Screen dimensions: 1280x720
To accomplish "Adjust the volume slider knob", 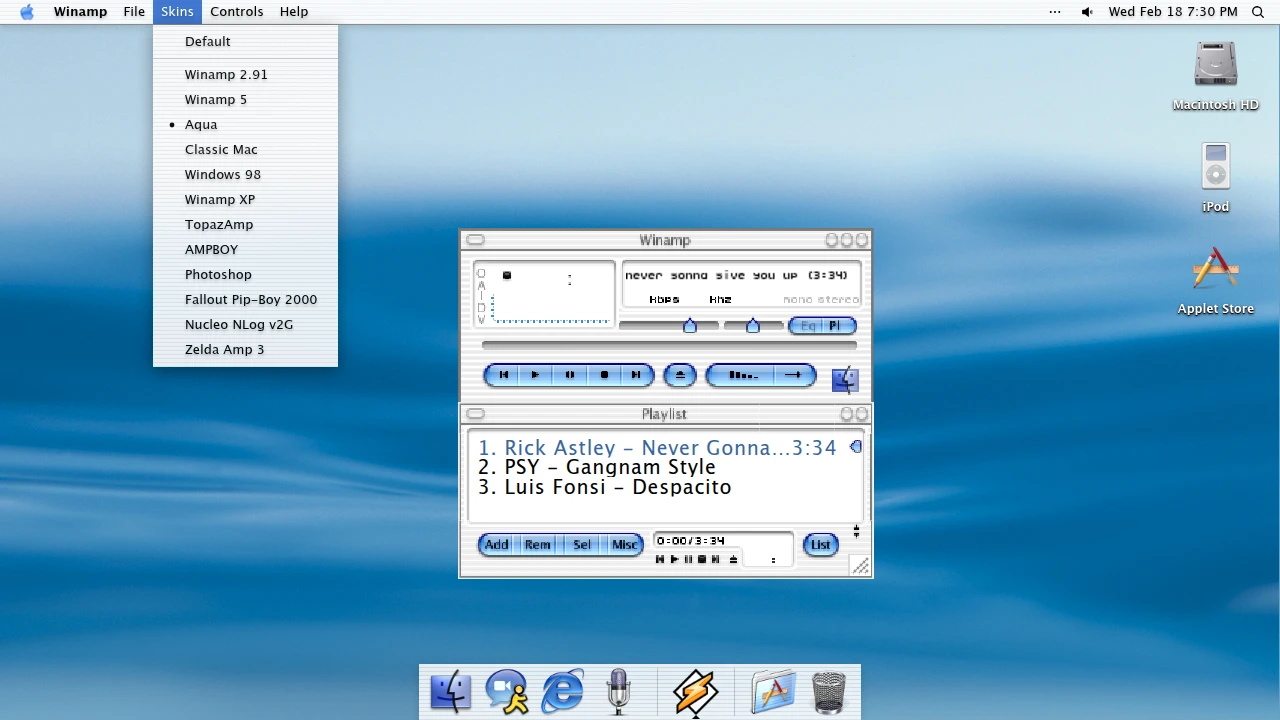I will tap(690, 325).
